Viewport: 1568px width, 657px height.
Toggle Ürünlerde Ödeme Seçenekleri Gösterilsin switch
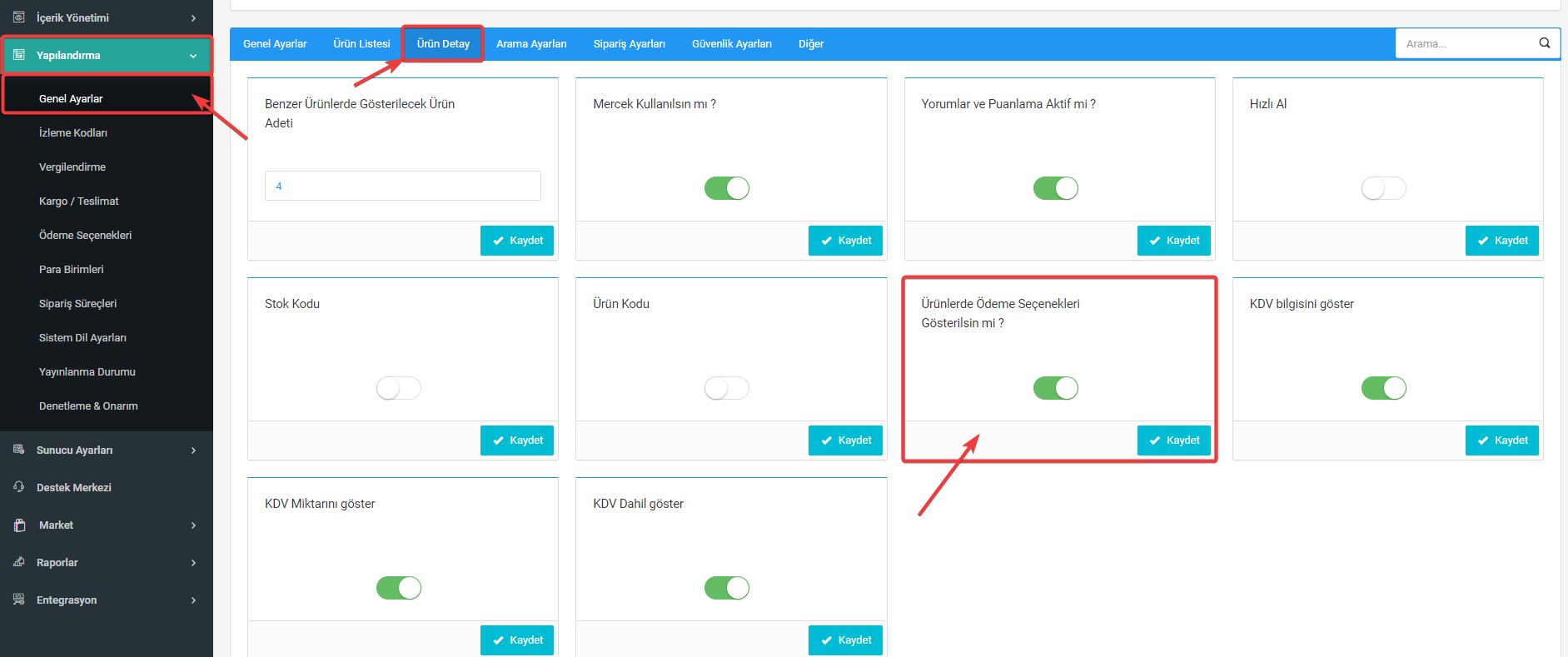pos(1055,388)
